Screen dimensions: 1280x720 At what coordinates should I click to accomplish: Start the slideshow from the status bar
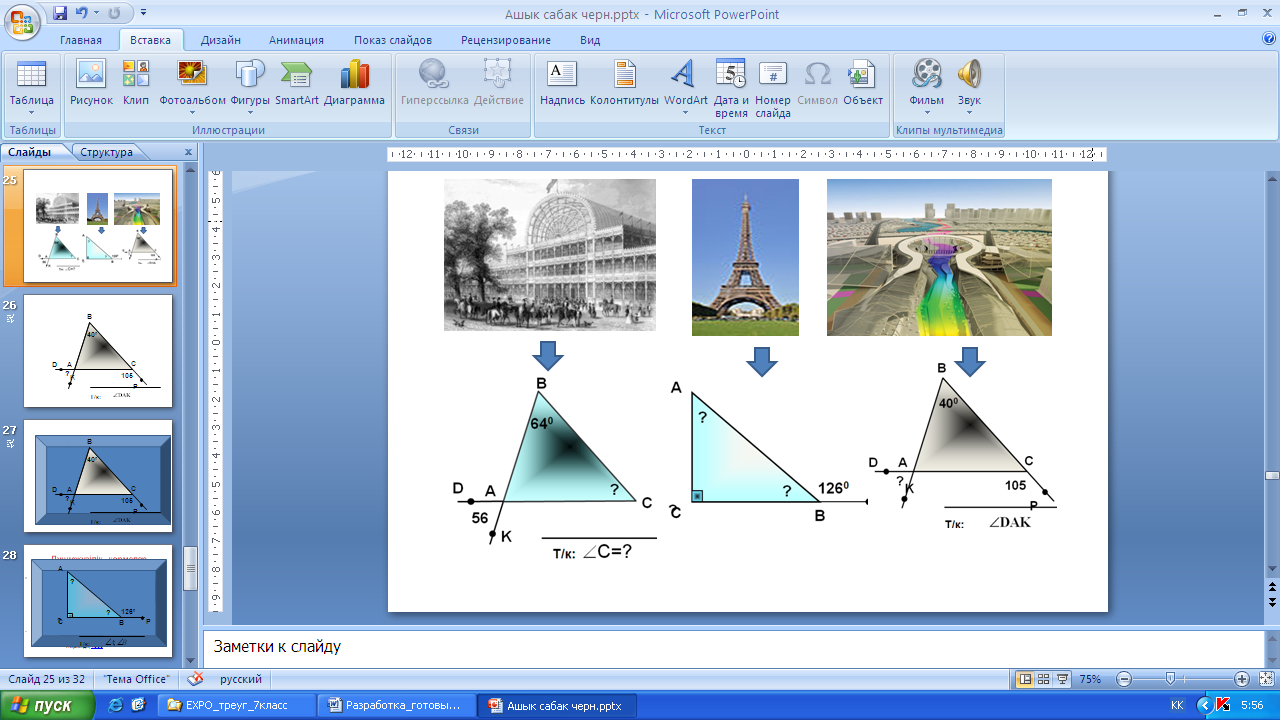(x=1063, y=679)
